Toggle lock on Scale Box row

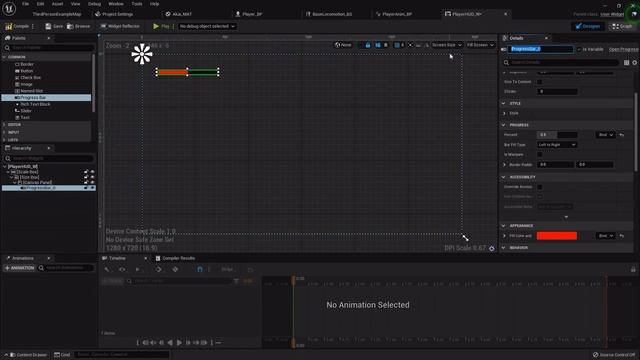86,172
